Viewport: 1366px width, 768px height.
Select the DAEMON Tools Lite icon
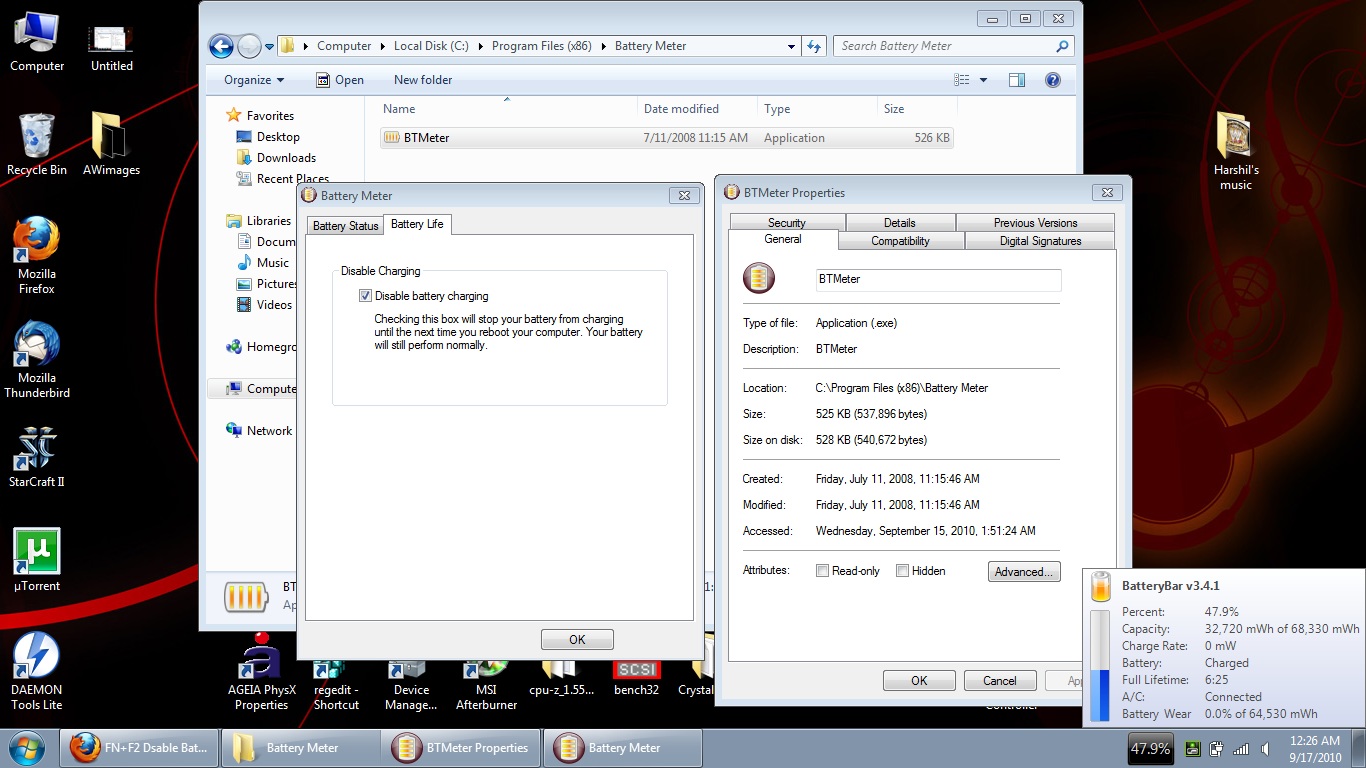(37, 671)
